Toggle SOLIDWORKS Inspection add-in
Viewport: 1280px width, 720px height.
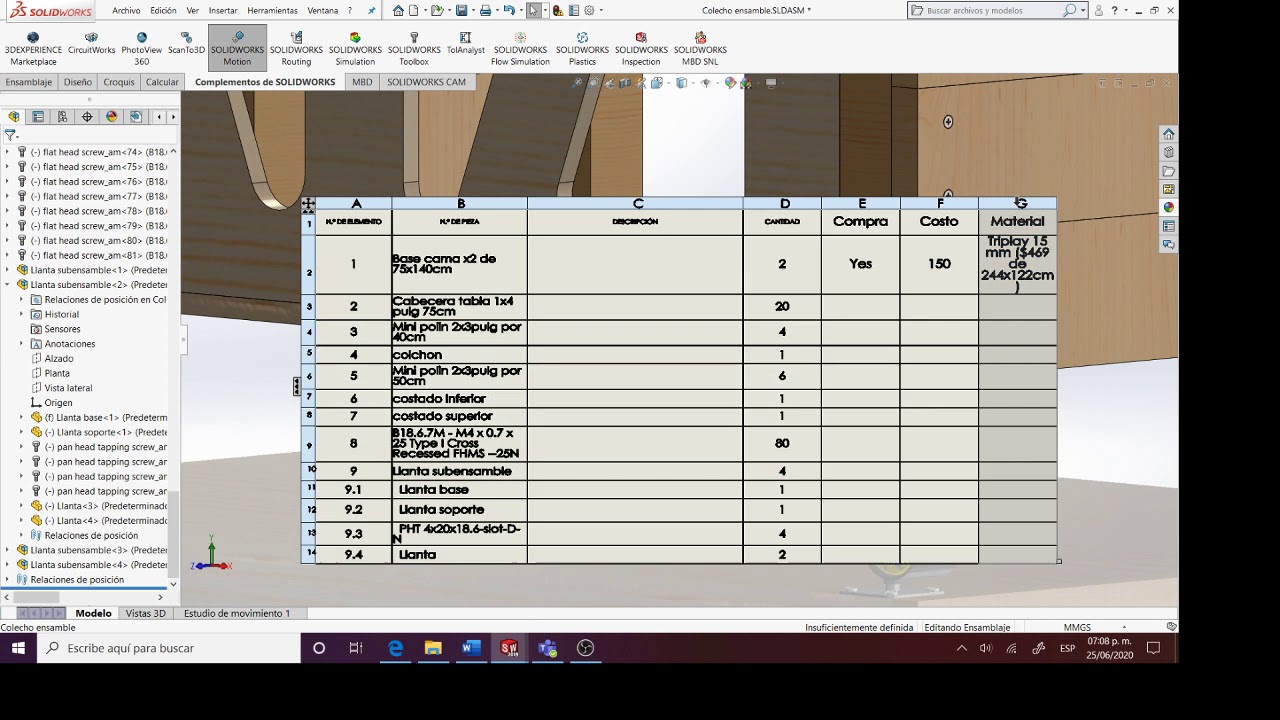(641, 49)
